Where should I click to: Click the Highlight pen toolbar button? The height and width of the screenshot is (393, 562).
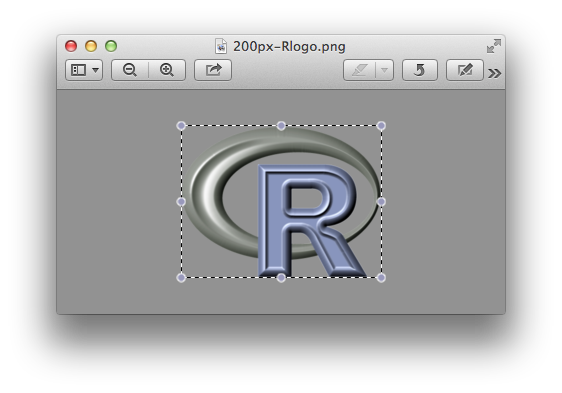point(359,70)
